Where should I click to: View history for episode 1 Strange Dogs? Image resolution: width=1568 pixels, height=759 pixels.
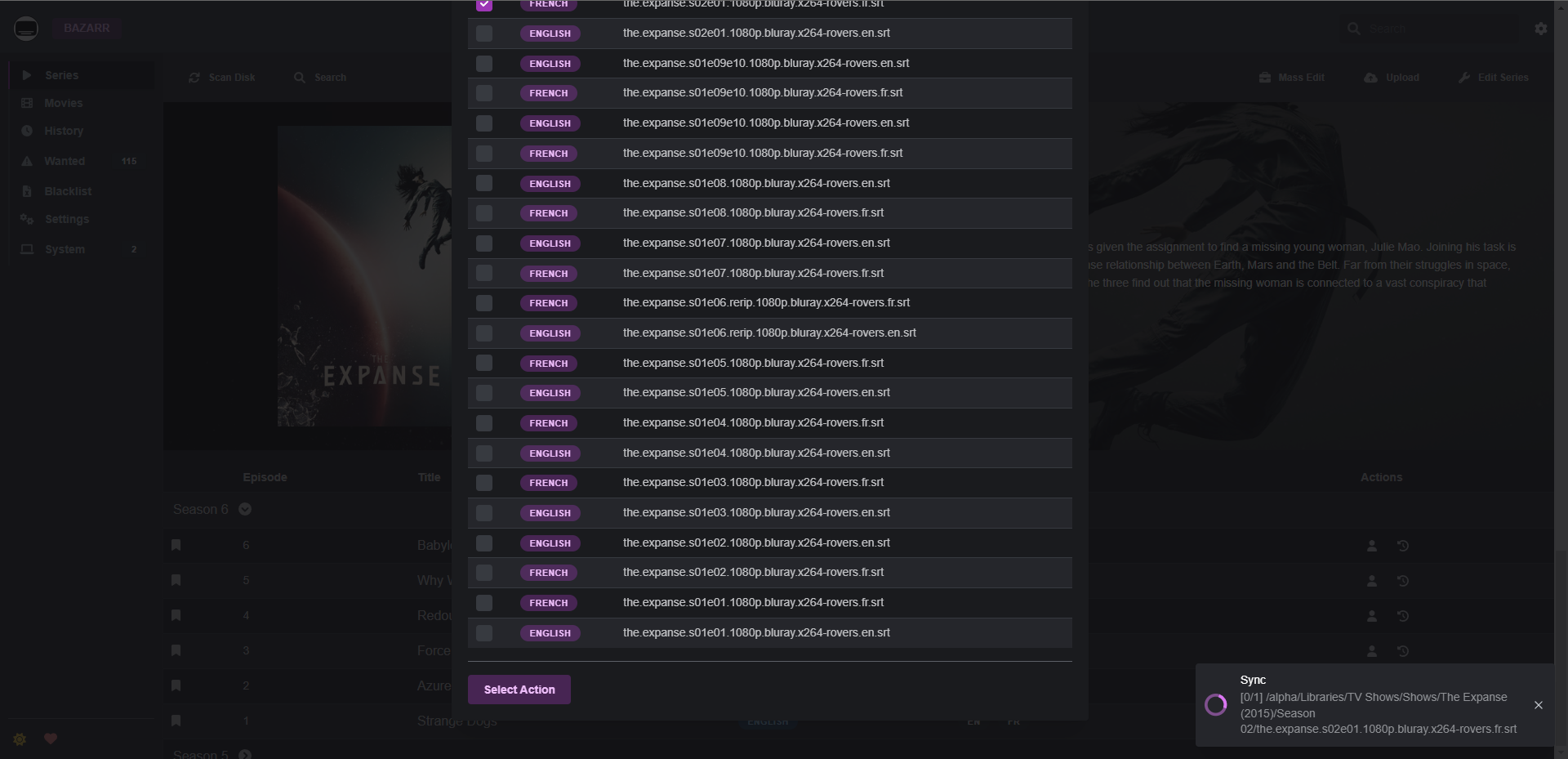1403,721
